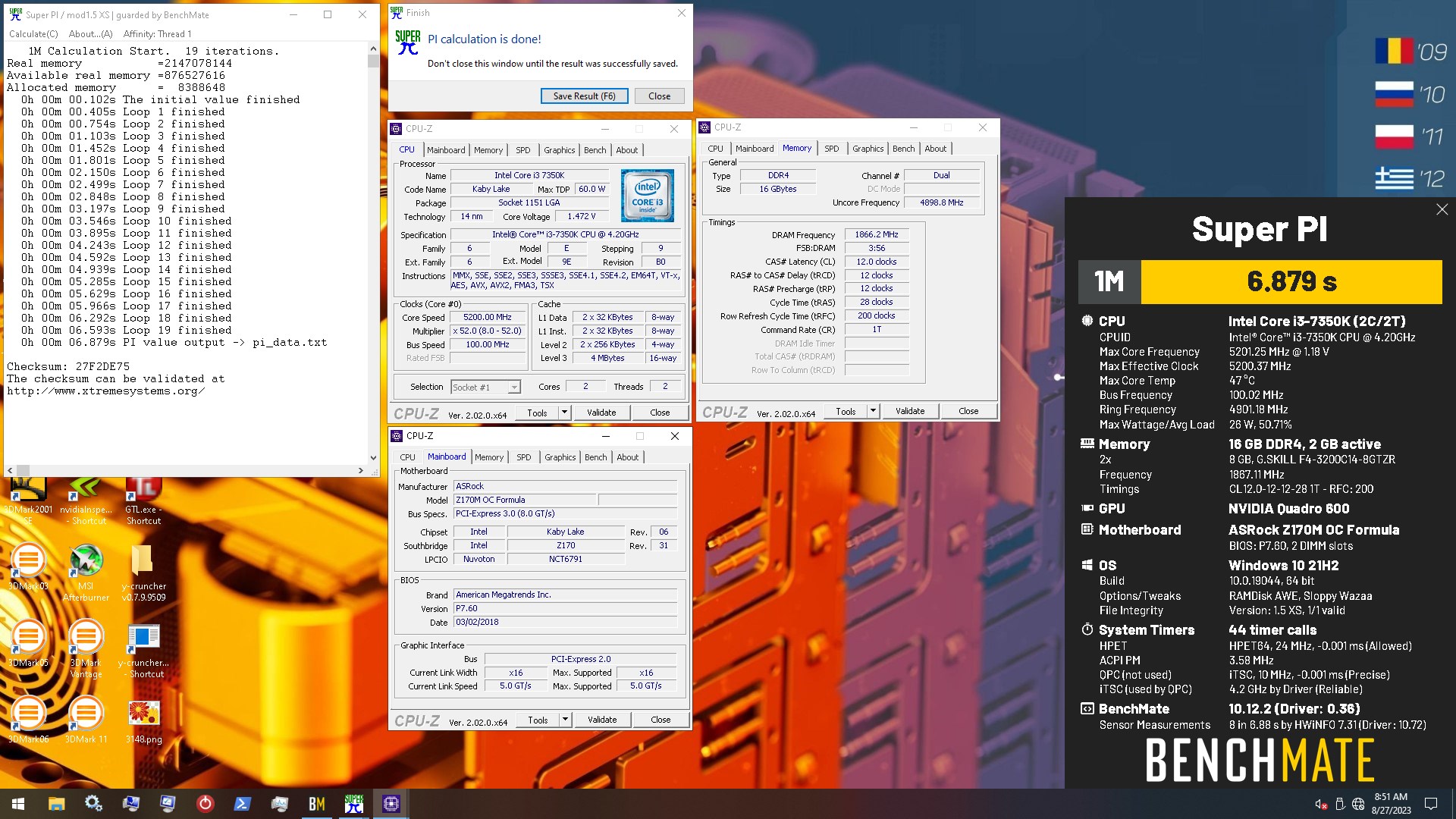This screenshot has height=819, width=1456.
Task: Switch to Mainboard tab in CPU-Z CPU window
Action: coord(446,150)
